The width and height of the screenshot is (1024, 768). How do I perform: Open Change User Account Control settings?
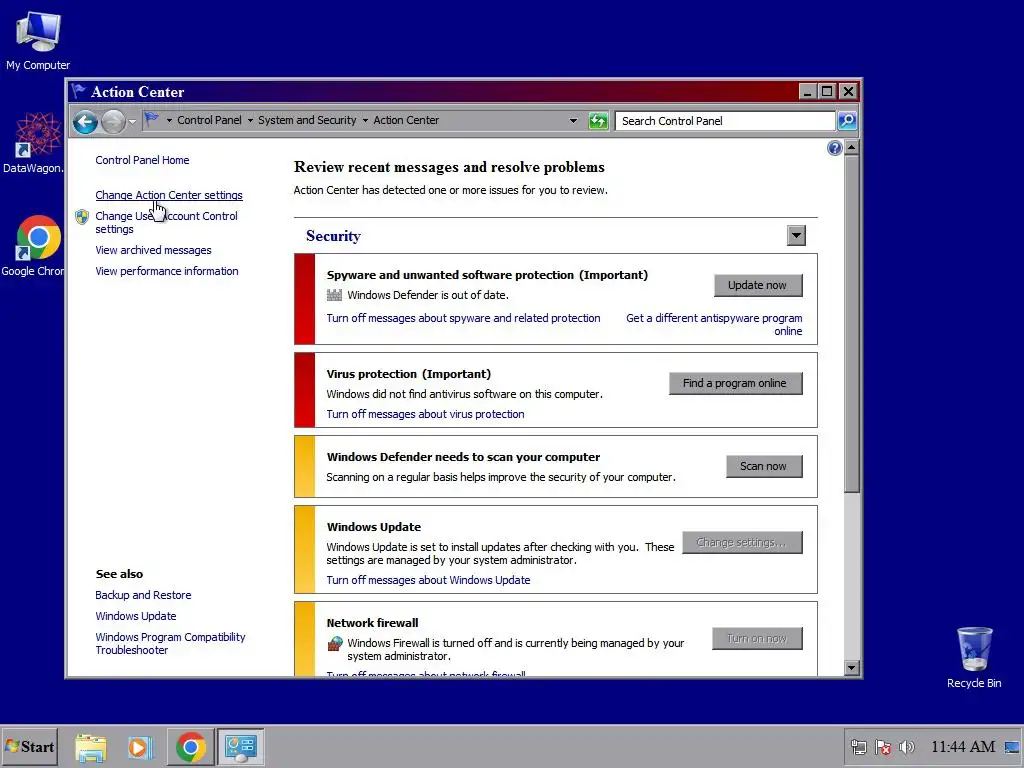pos(167,223)
